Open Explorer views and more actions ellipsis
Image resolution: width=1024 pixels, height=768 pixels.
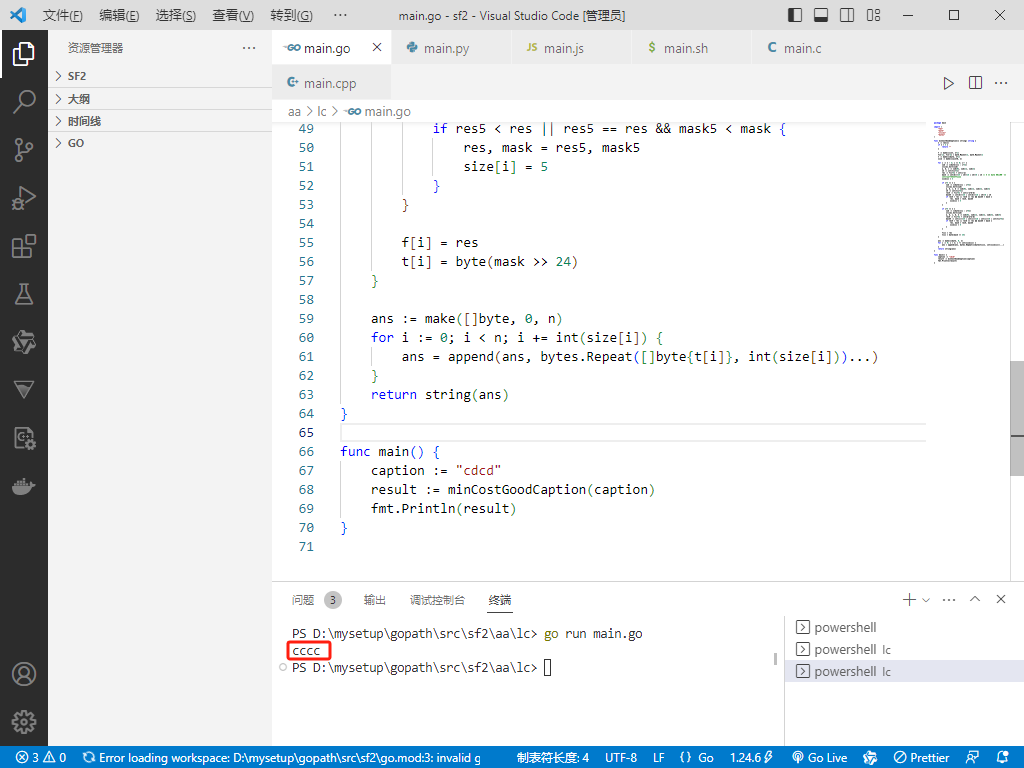point(249,48)
